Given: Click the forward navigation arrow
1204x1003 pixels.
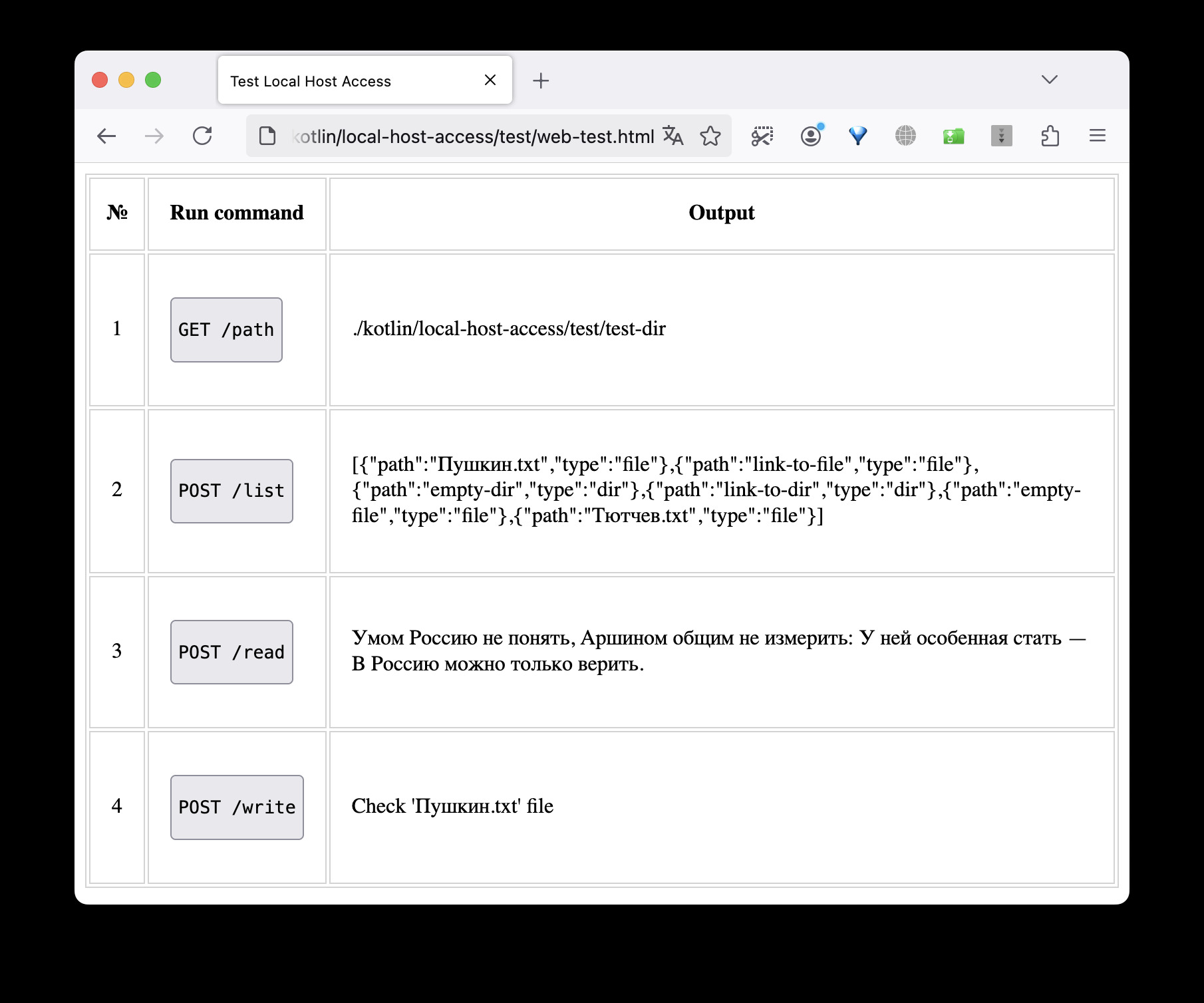Looking at the screenshot, I should (x=154, y=136).
